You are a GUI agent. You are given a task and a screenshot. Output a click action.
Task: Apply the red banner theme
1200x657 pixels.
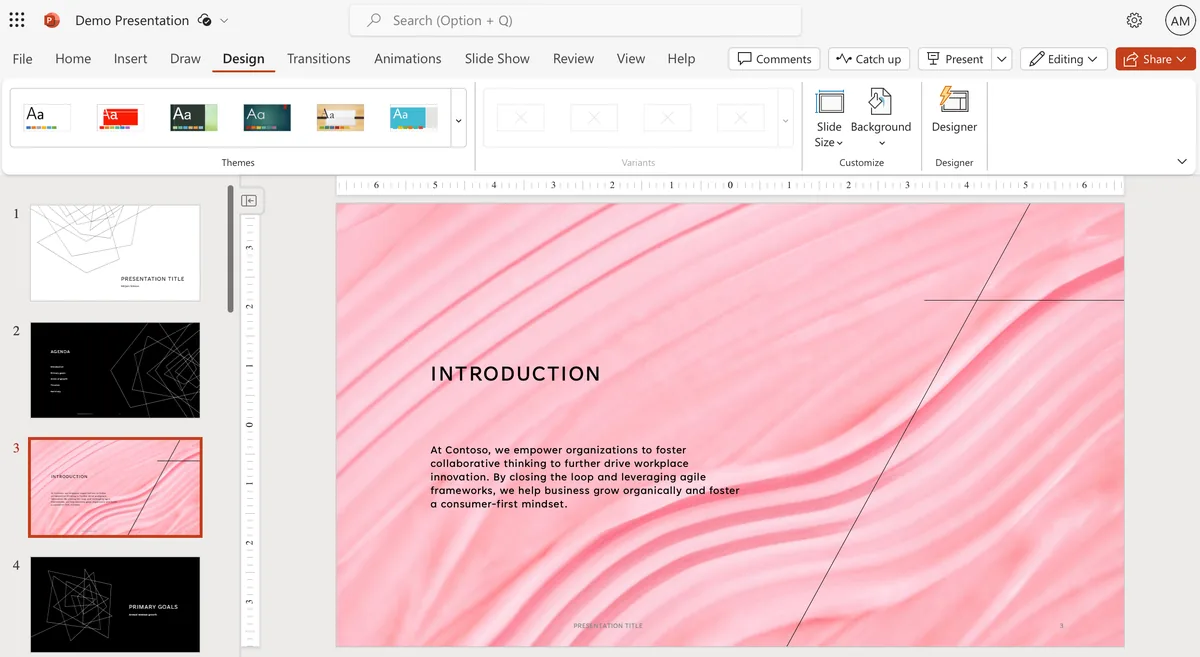coord(120,118)
